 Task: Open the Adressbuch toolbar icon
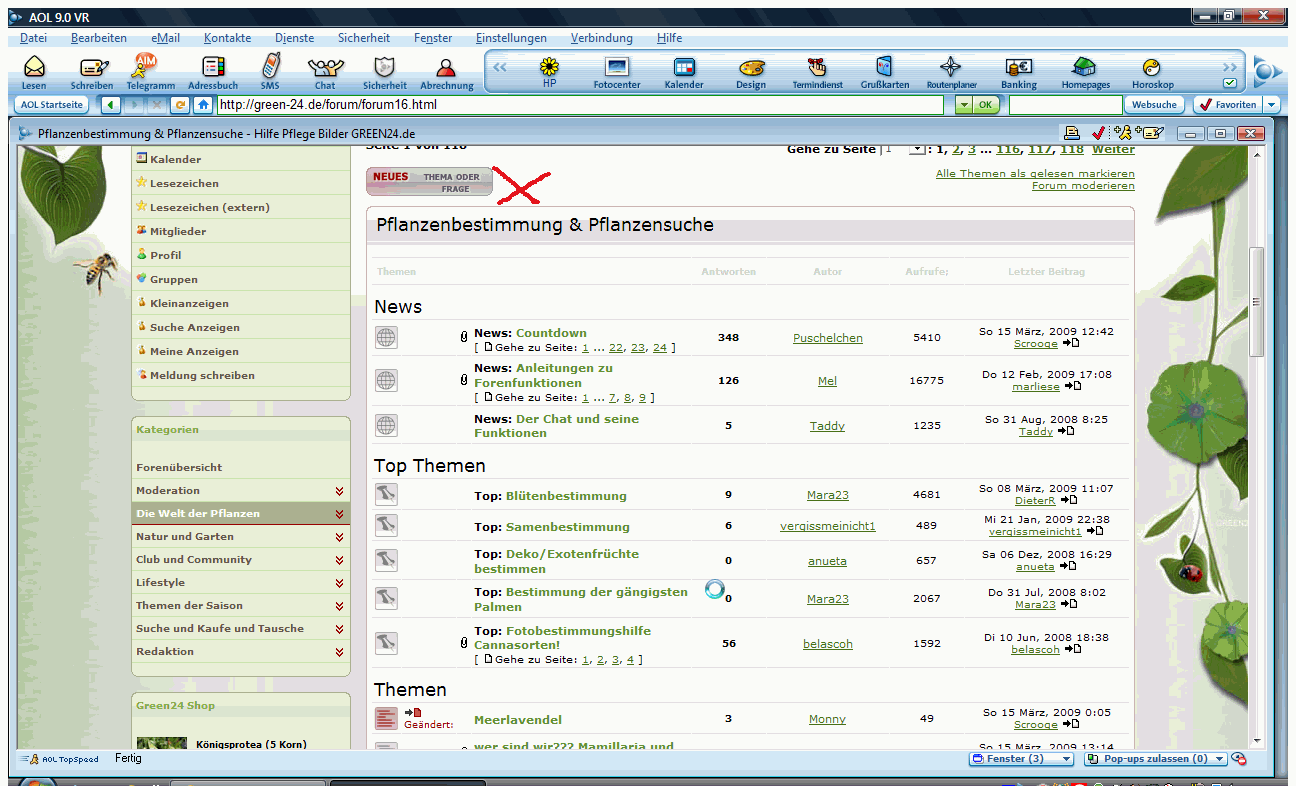click(x=213, y=68)
